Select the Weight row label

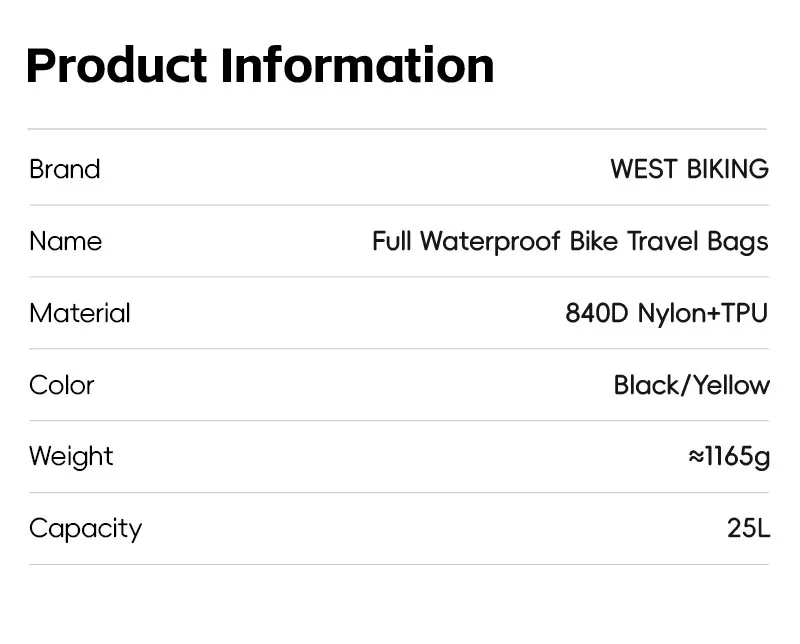point(71,457)
